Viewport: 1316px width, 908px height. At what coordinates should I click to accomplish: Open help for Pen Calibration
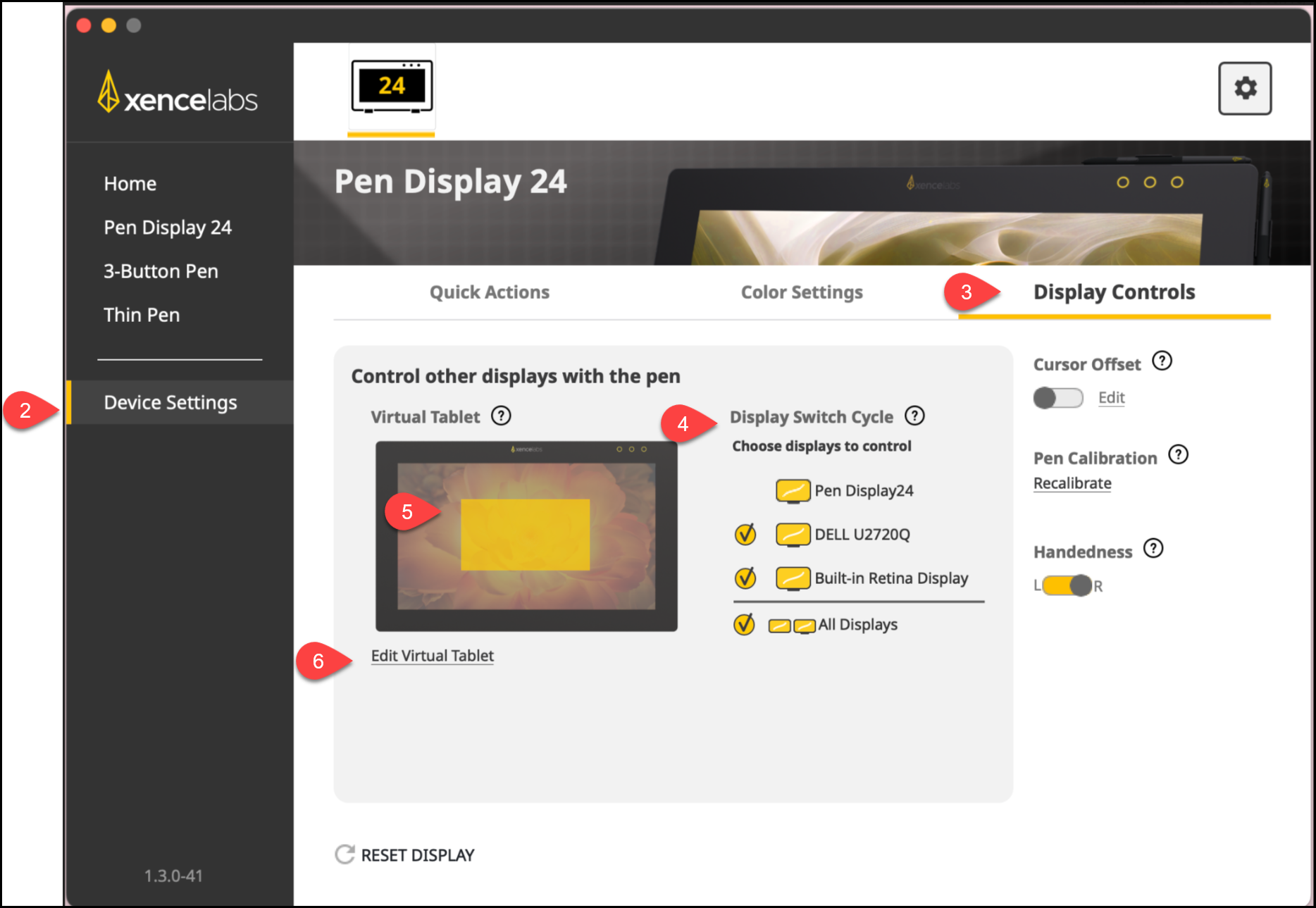click(x=1178, y=454)
